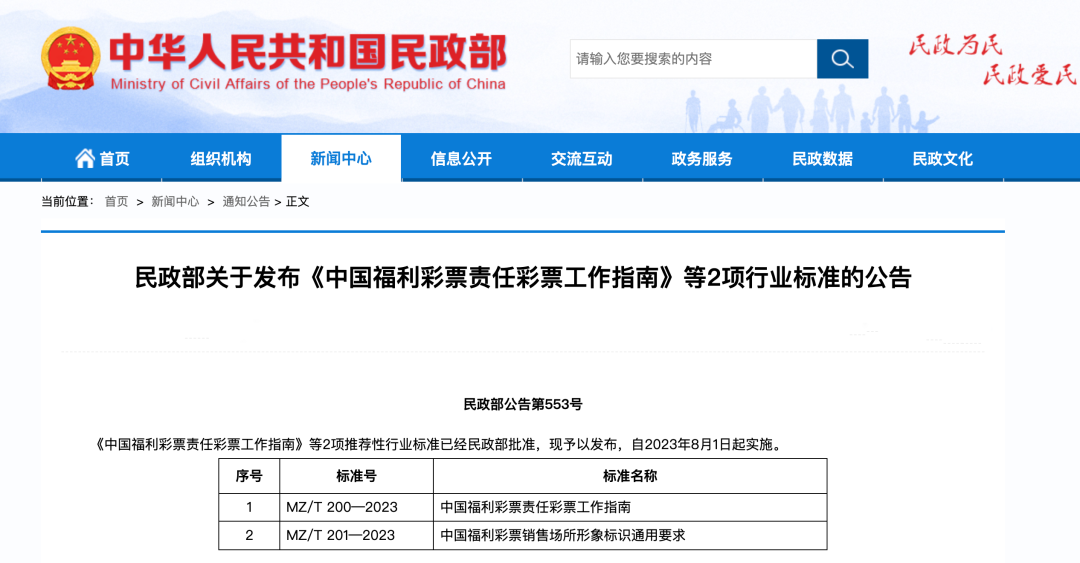Go to 新闻中心 in the breadcrumb

(175, 201)
